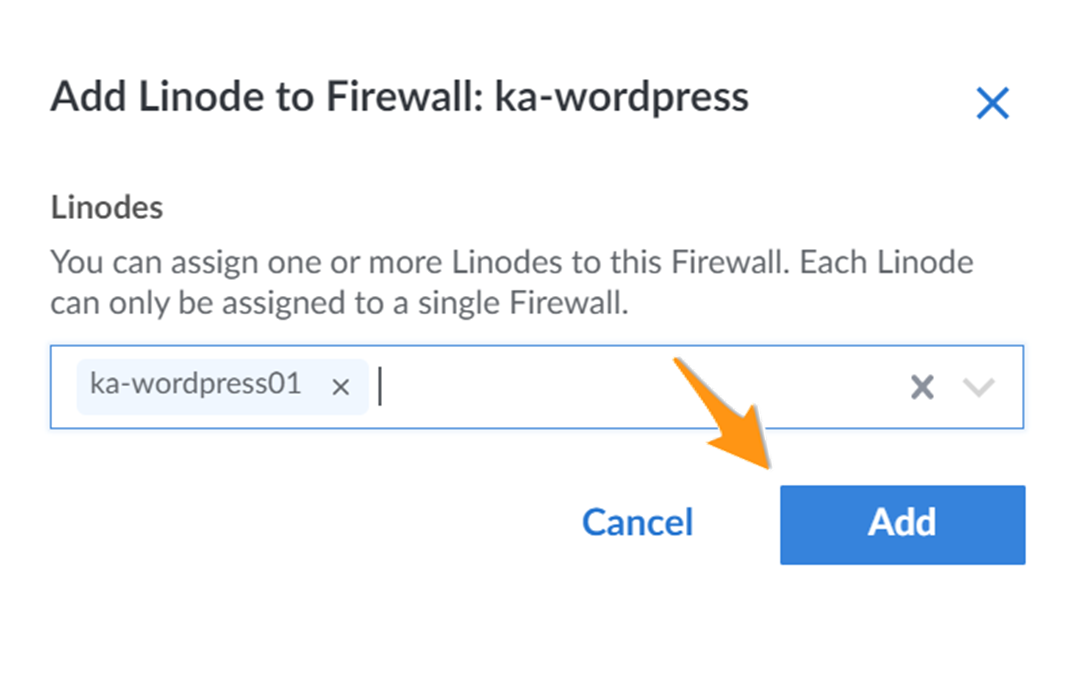The width and height of the screenshot is (1082, 696).
Task: Confirm with the blue Add button
Action: coord(903,524)
